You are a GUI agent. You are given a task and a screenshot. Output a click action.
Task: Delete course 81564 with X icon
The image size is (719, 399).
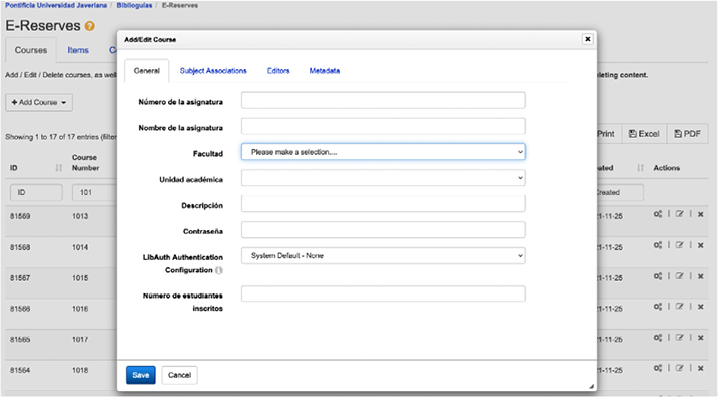[x=701, y=368]
